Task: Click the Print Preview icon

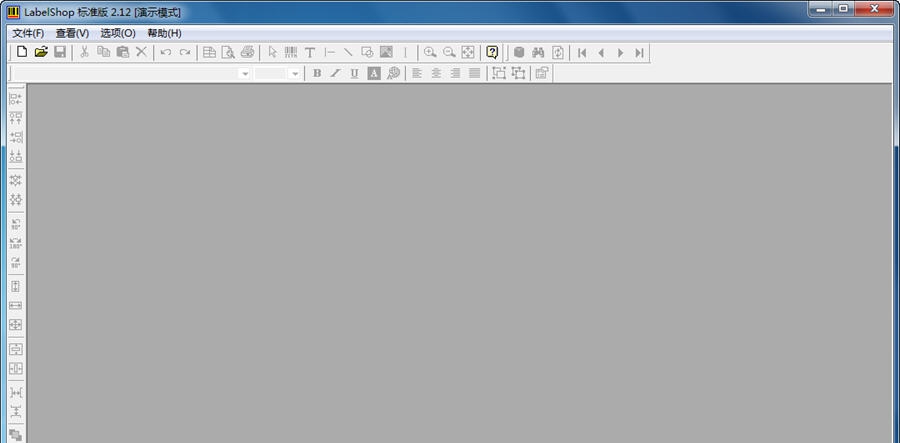Action: click(x=228, y=52)
